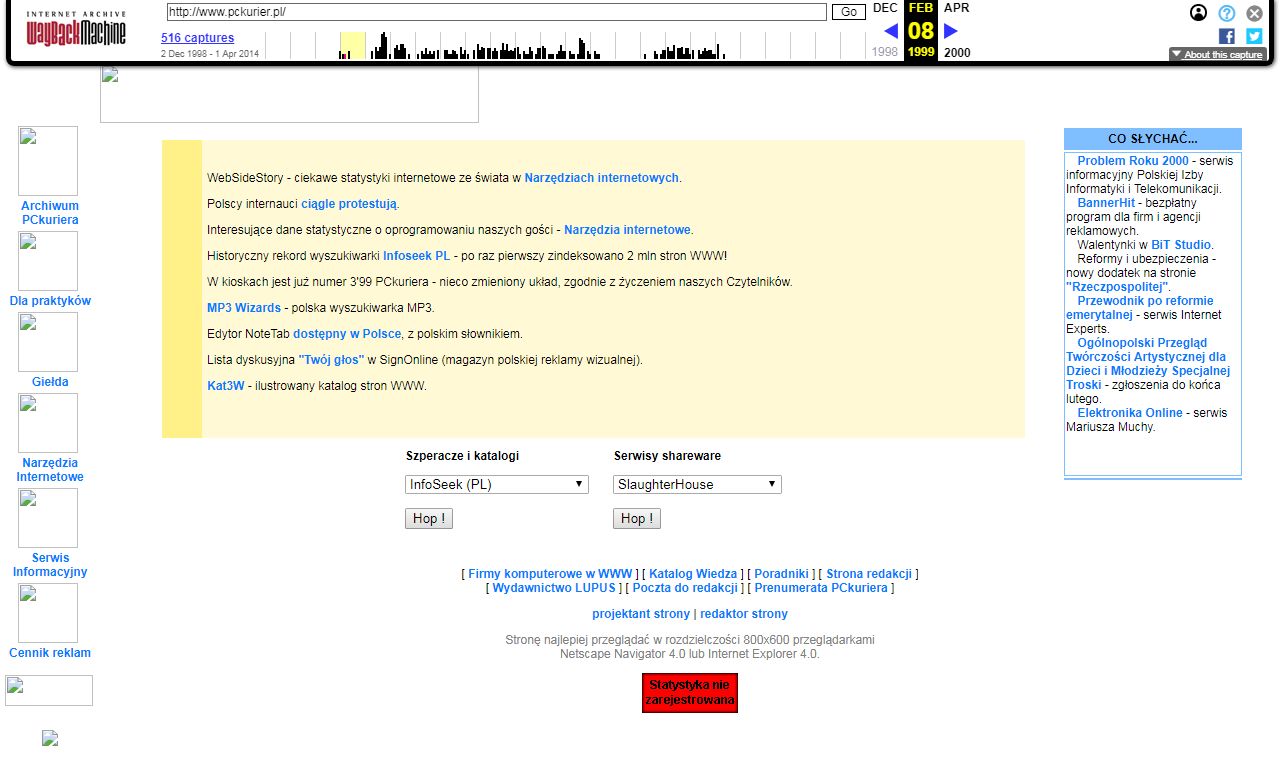Click broken image above Giełda
The width and height of the screenshot is (1280, 768).
48,342
